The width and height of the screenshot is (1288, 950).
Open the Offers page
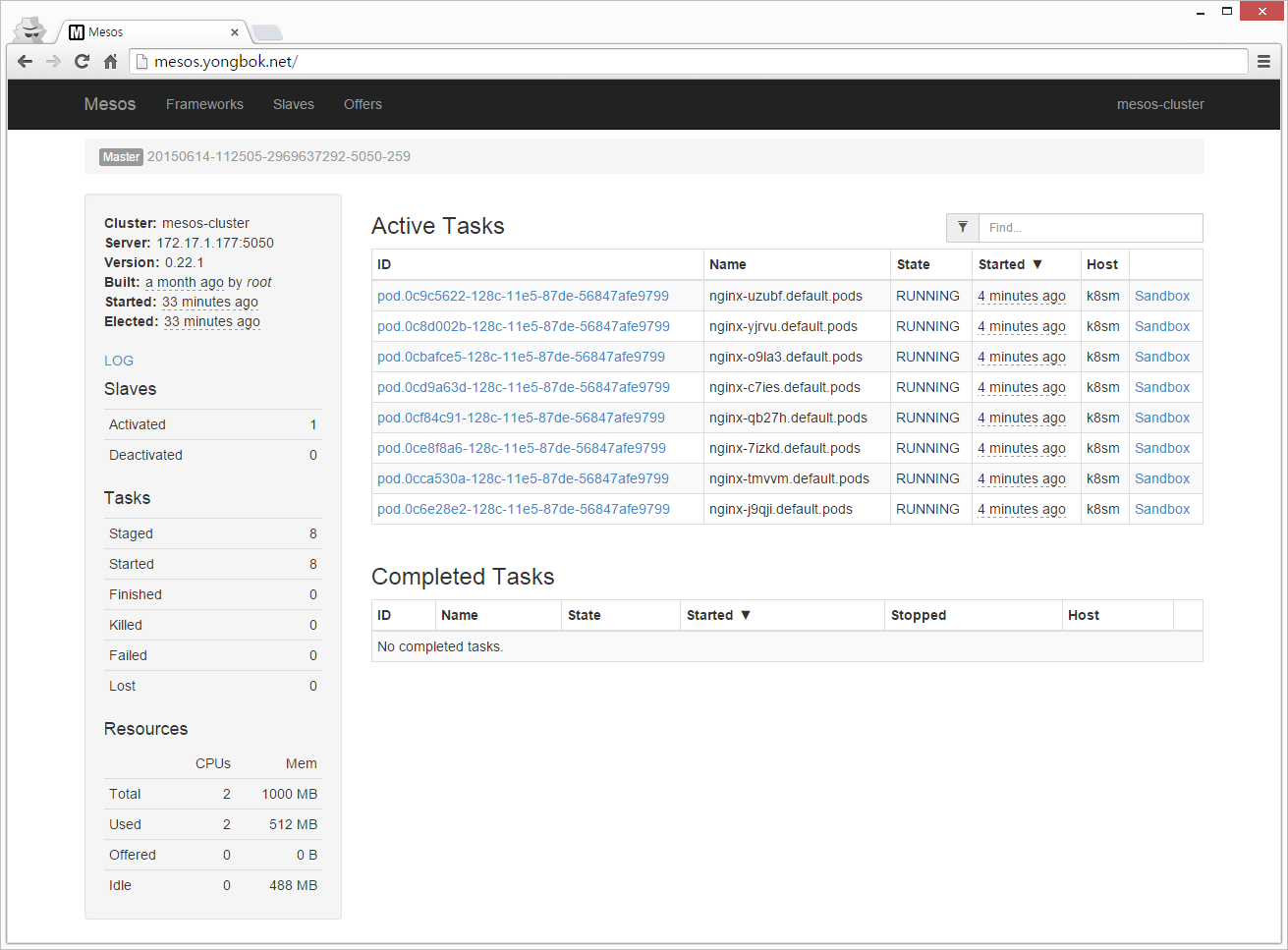tap(363, 104)
